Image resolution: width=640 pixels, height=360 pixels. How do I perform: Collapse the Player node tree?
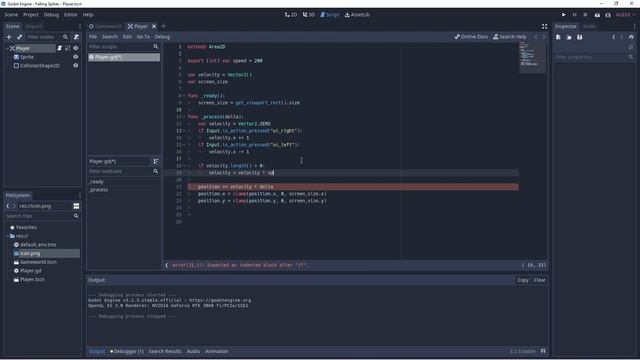tap(7, 48)
